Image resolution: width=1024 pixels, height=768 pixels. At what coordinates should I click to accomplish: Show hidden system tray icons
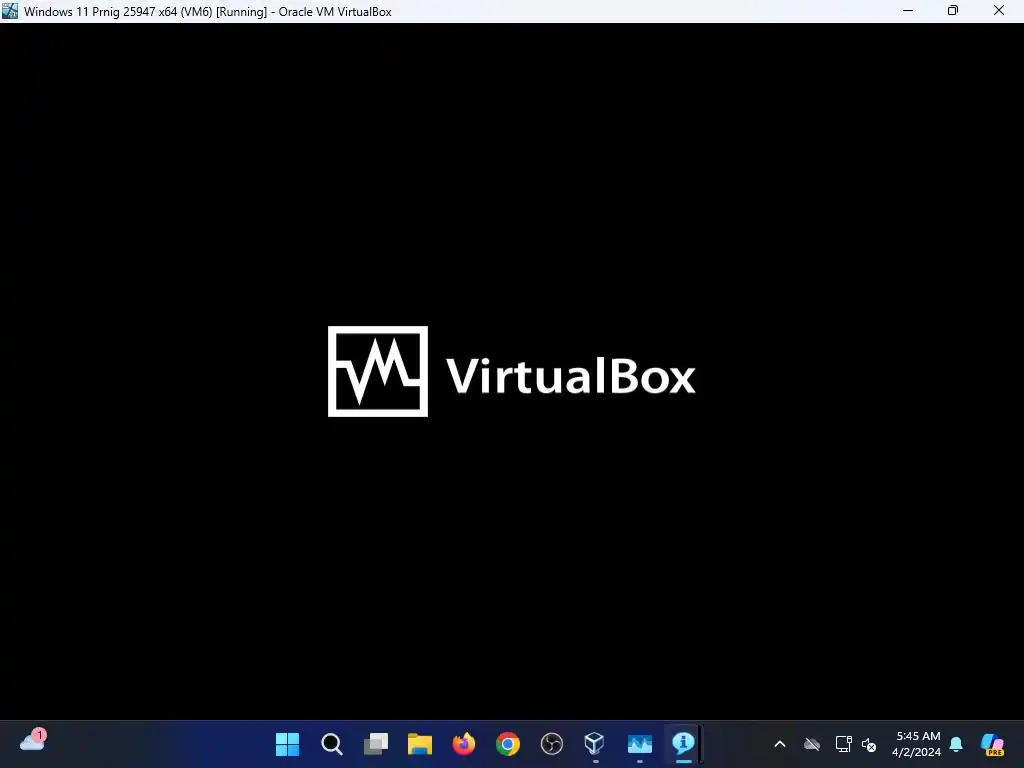pyautogui.click(x=780, y=744)
